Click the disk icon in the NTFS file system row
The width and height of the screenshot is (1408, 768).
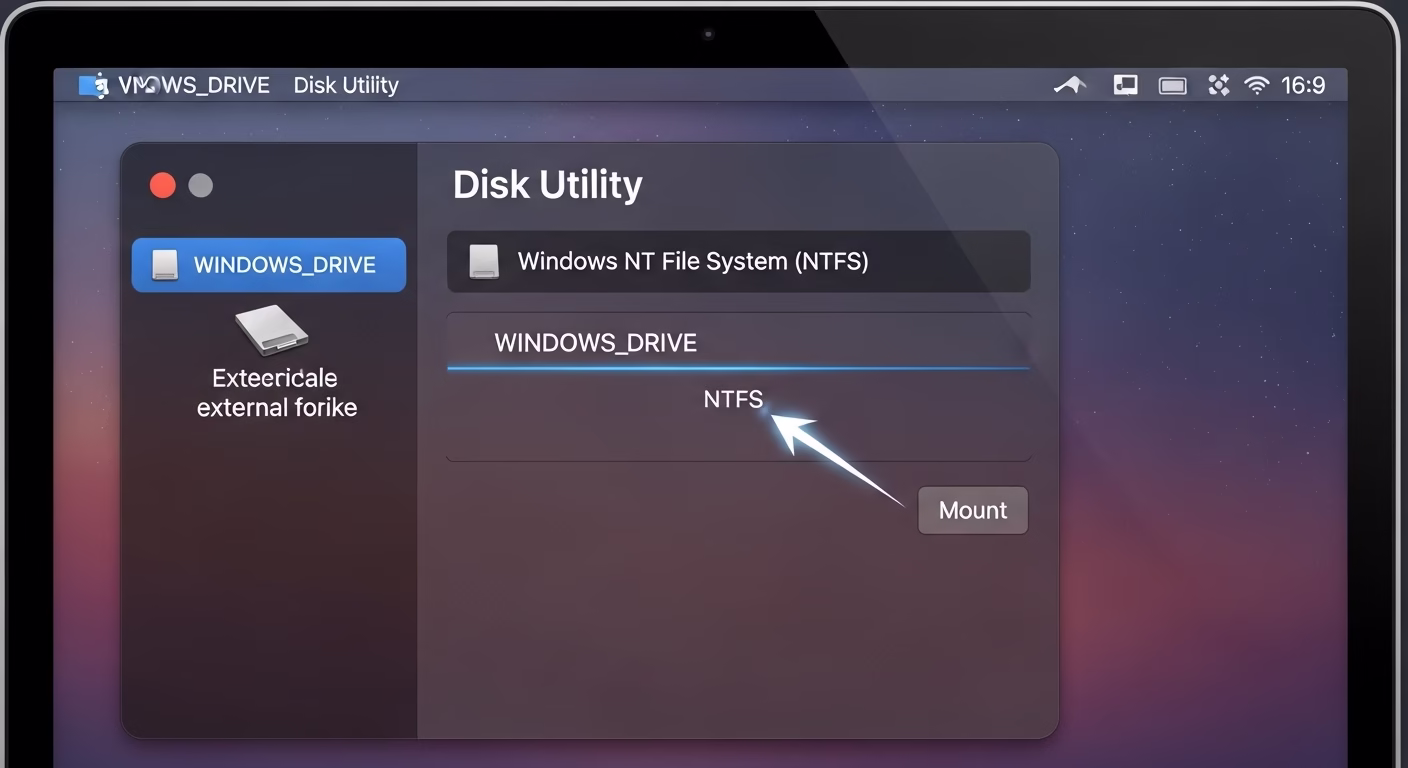click(x=484, y=262)
